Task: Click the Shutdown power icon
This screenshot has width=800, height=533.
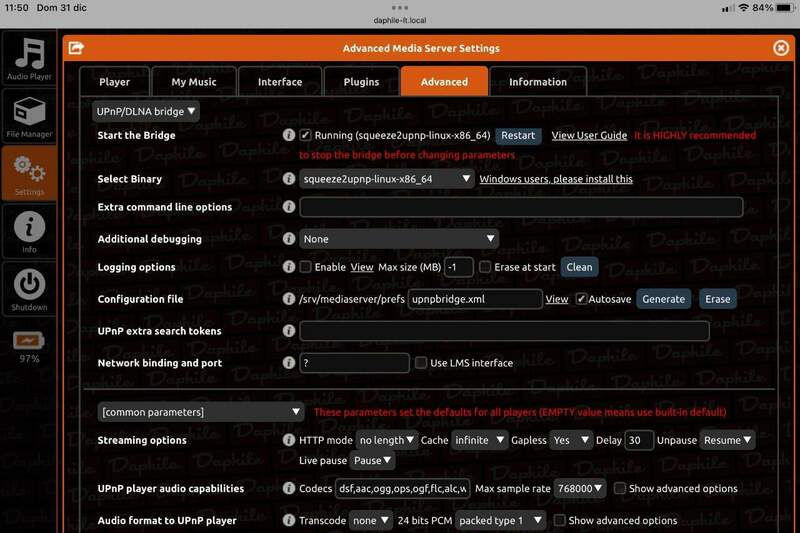Action: 29,287
